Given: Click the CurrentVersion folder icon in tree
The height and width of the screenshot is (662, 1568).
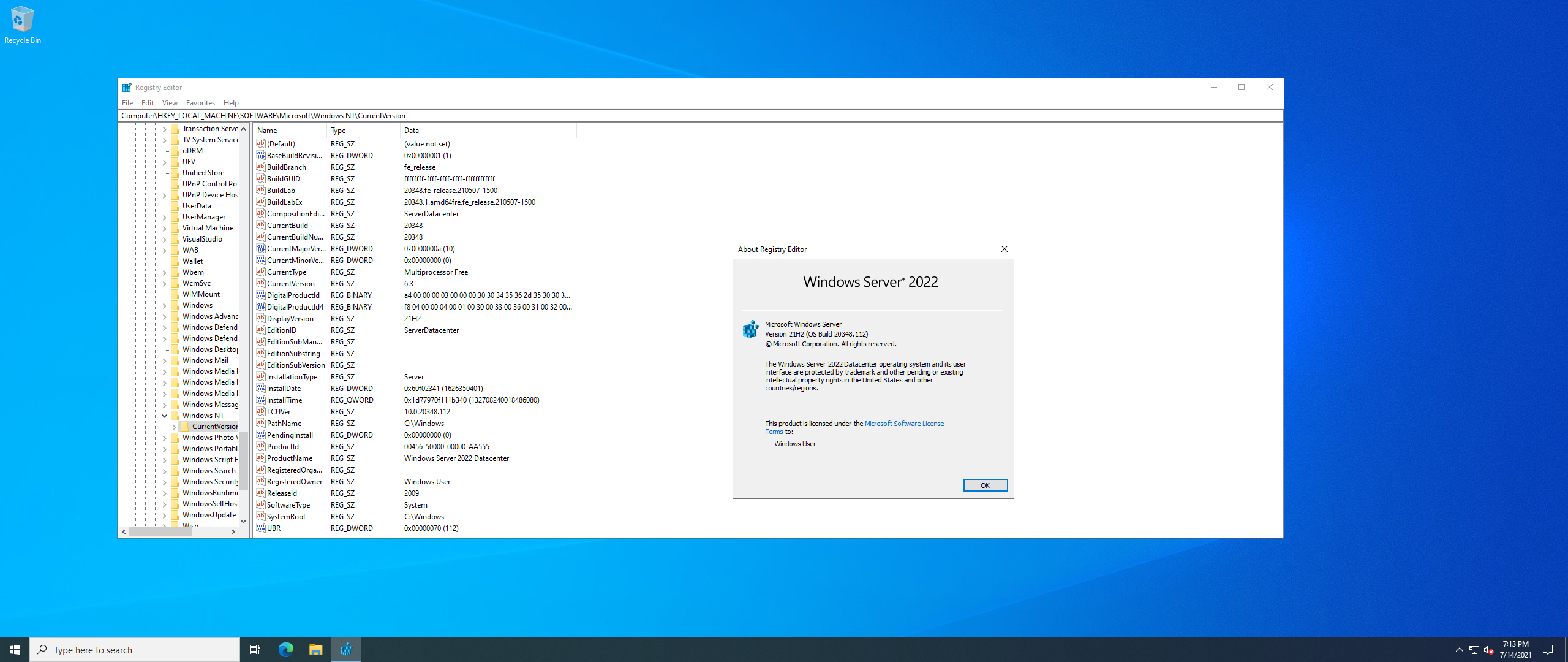Looking at the screenshot, I should [185, 426].
